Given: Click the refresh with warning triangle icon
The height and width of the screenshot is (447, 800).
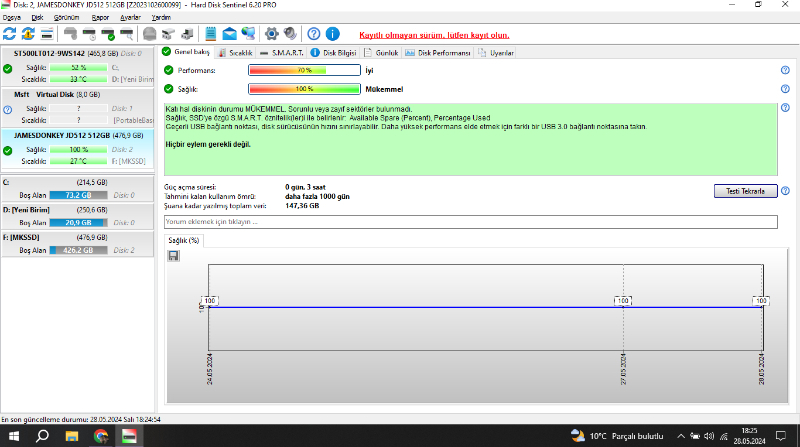Looking at the screenshot, I should (28, 34).
